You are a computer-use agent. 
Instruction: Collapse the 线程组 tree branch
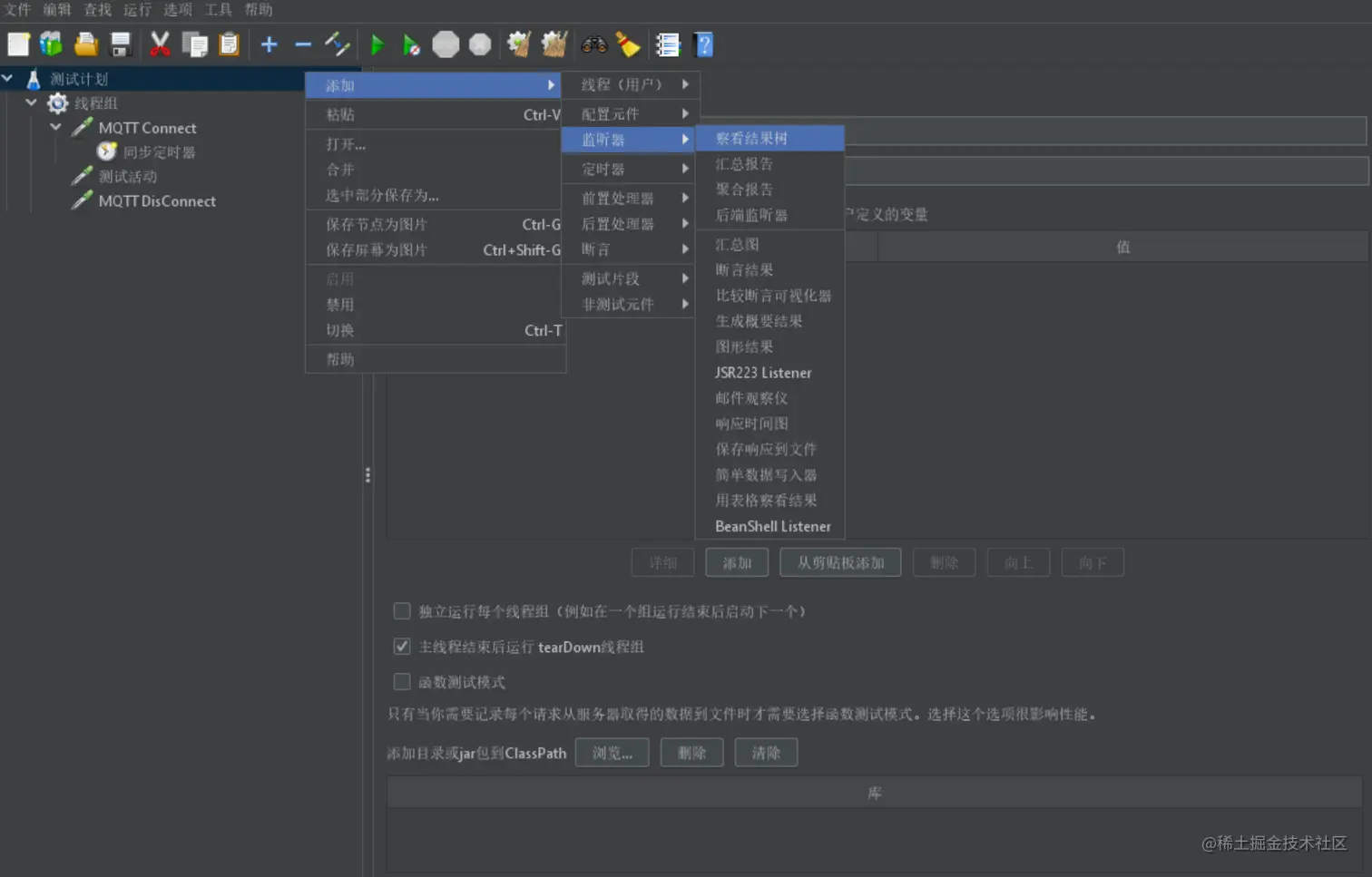pos(32,102)
